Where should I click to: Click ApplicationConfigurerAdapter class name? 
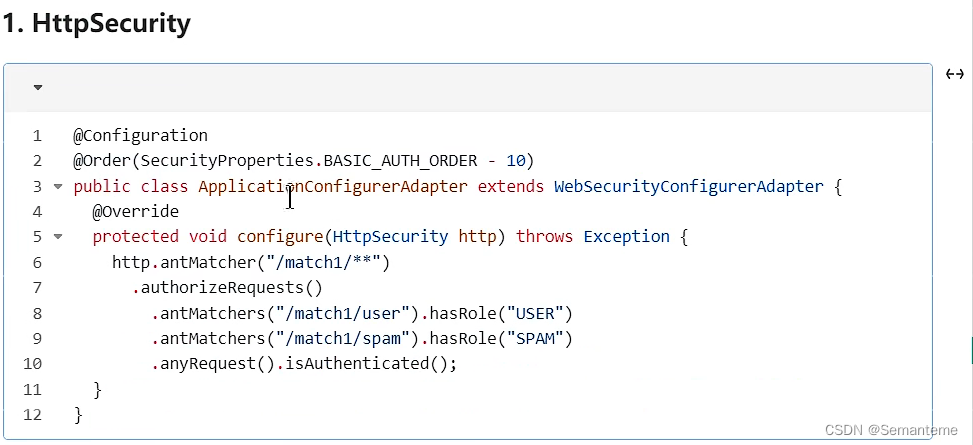(x=333, y=186)
